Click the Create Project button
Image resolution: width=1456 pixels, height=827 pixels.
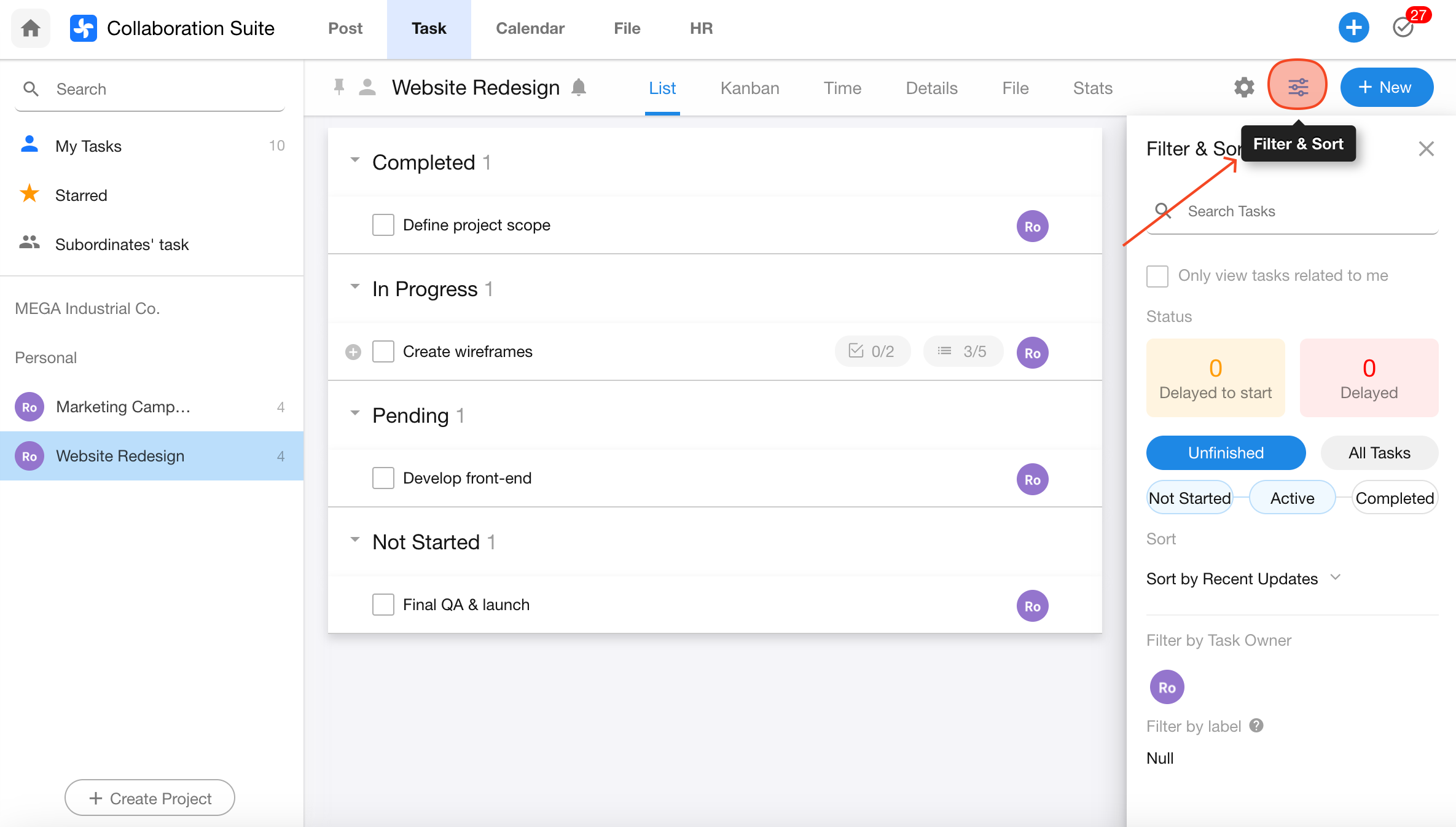150,798
